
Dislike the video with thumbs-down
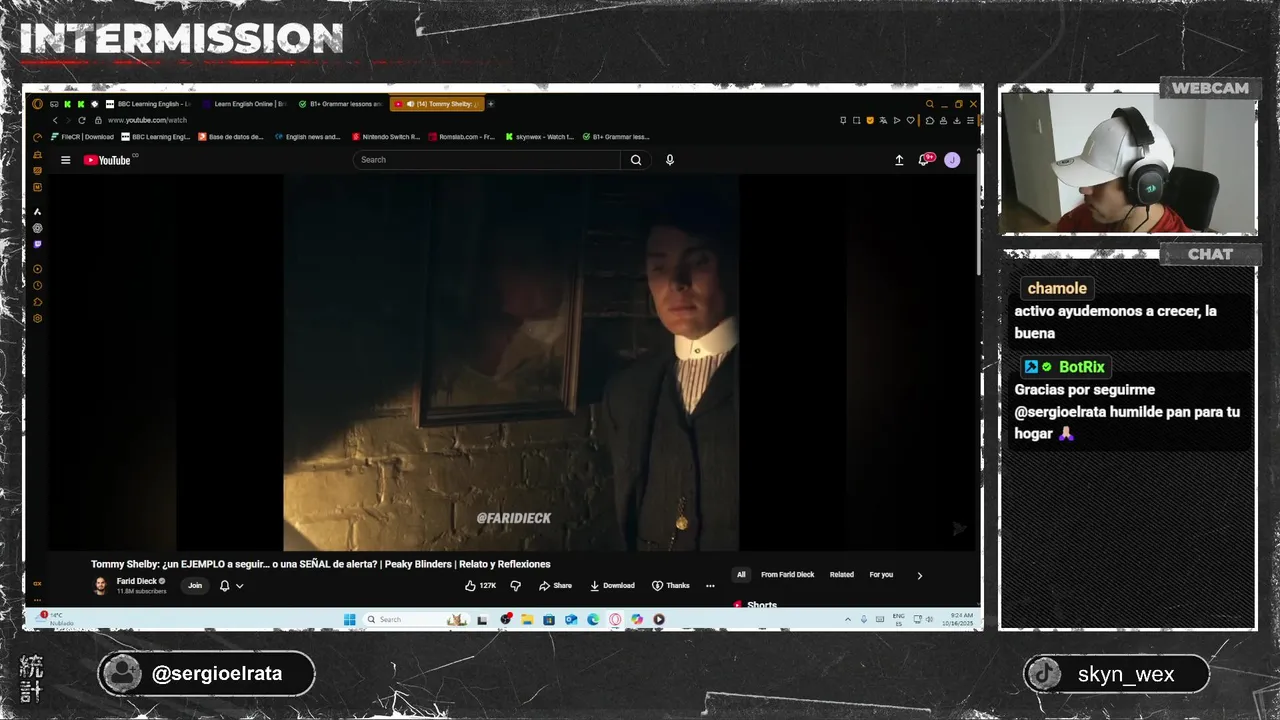(516, 586)
